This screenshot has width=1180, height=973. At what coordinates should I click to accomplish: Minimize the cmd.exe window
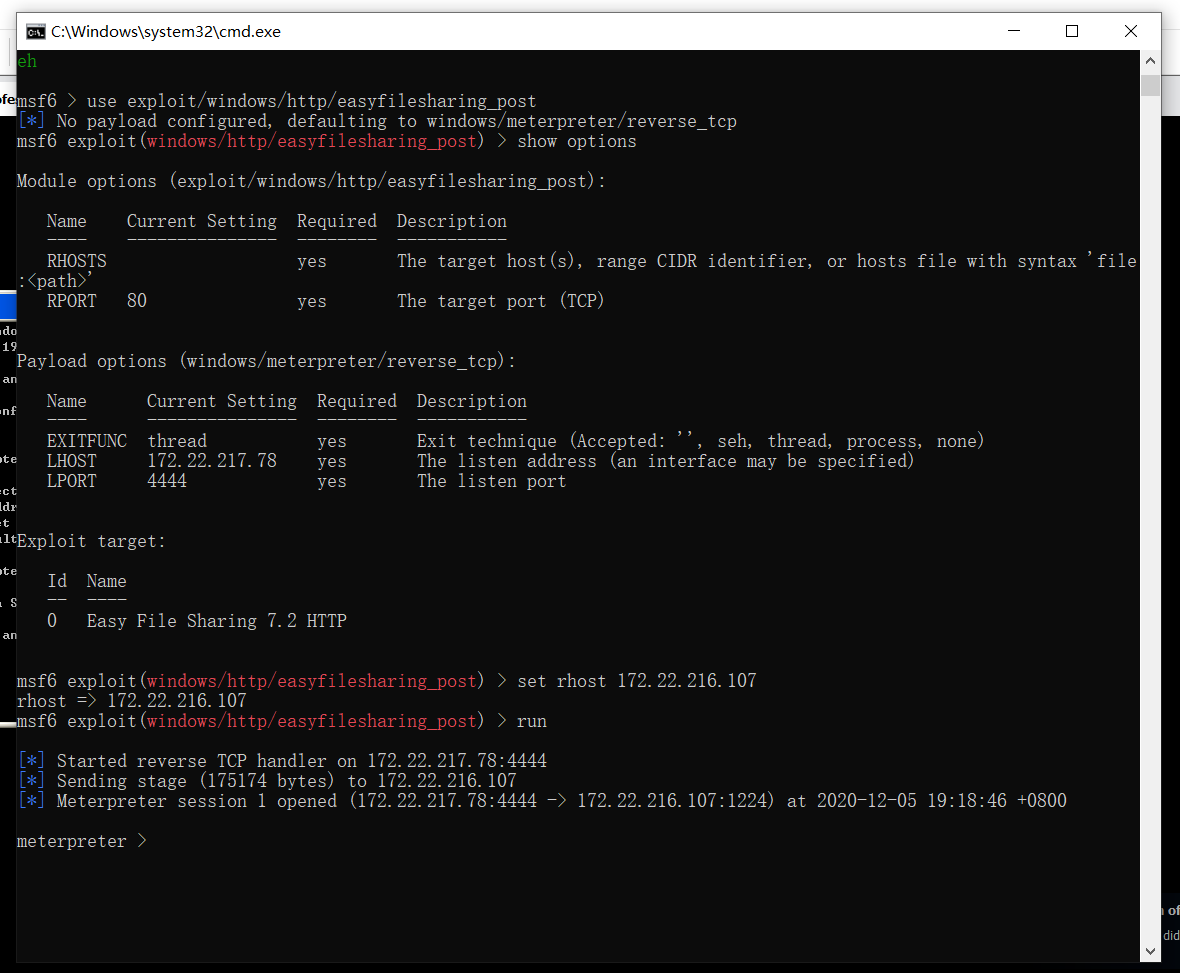pos(1014,31)
